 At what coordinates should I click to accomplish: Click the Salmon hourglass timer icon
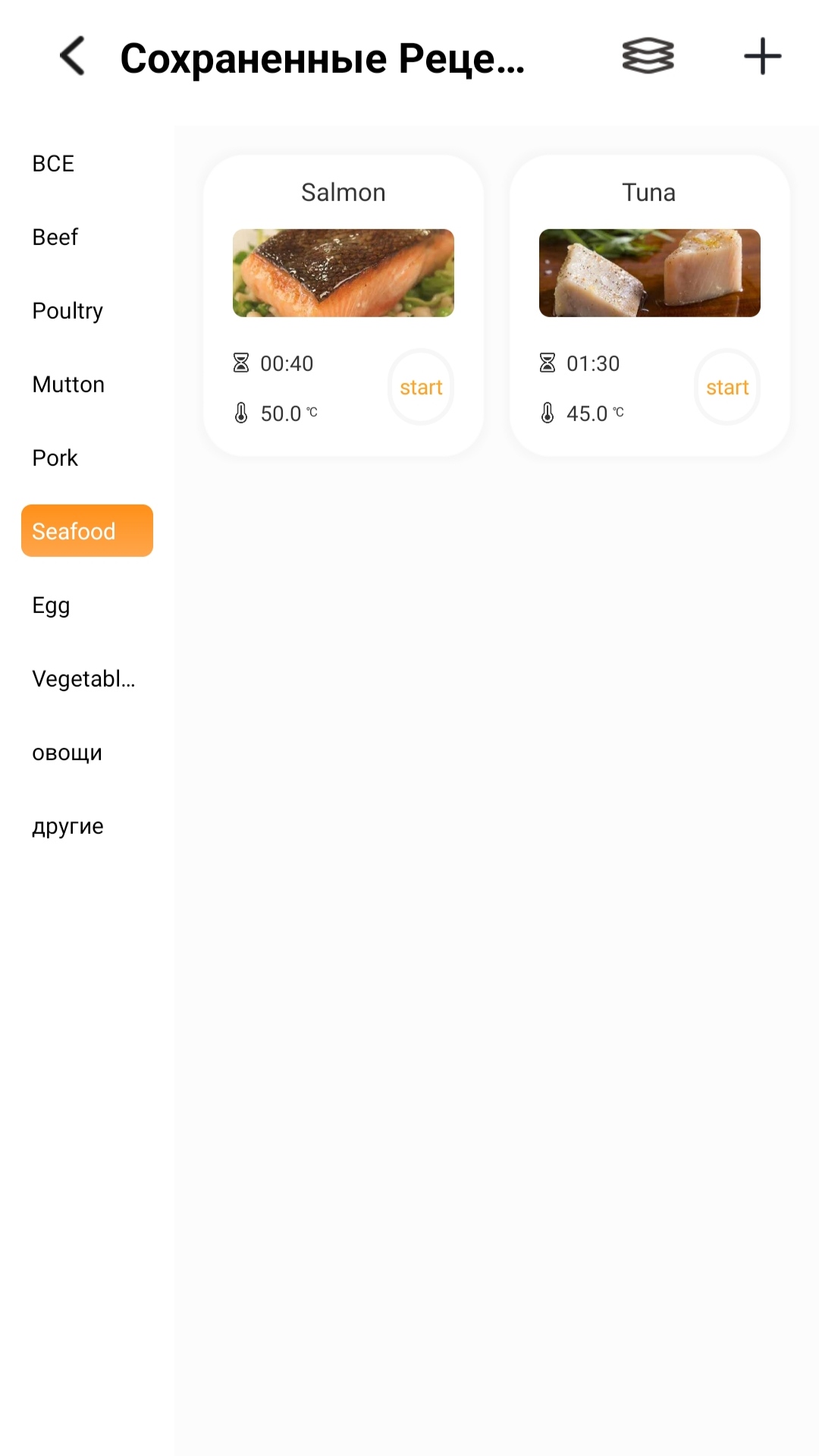(241, 363)
